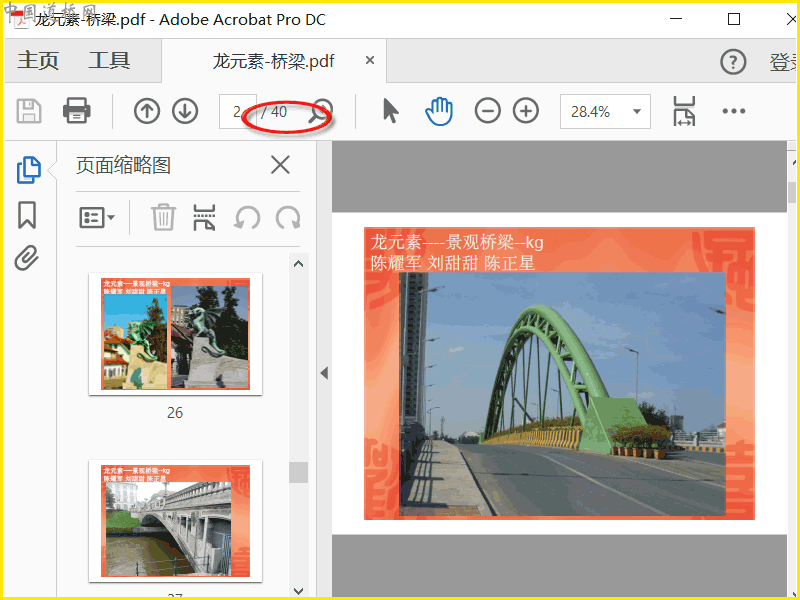Select the 龙元素-桥梁.pdf document tab

pyautogui.click(x=273, y=61)
